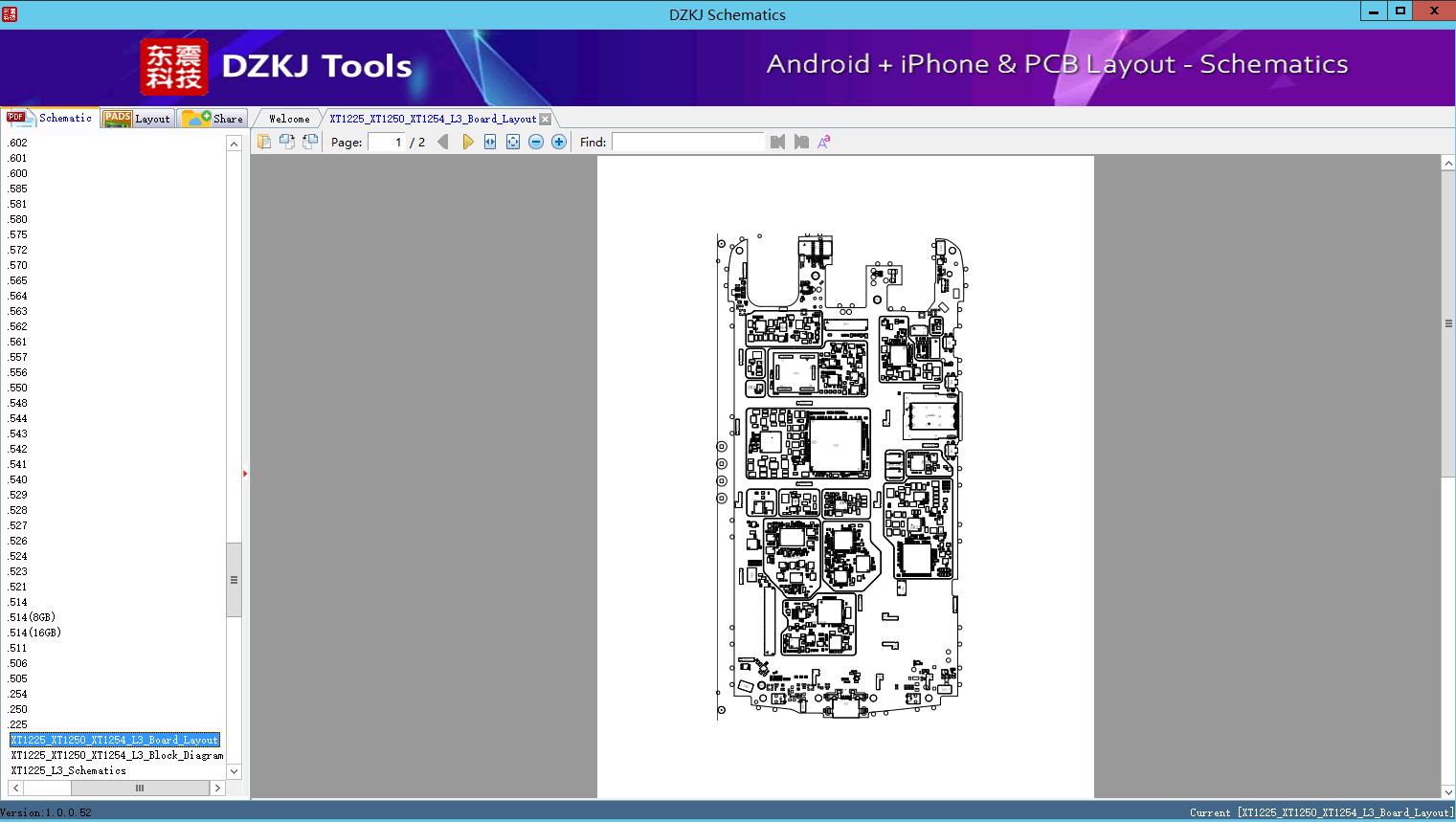This screenshot has height=822, width=1456.
Task: Go to the previous page arrow
Action: point(442,142)
